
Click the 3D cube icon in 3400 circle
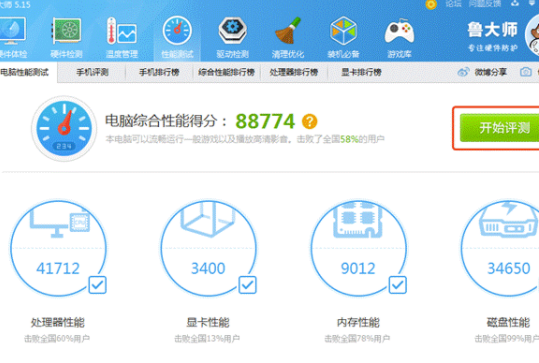[x=208, y=219]
